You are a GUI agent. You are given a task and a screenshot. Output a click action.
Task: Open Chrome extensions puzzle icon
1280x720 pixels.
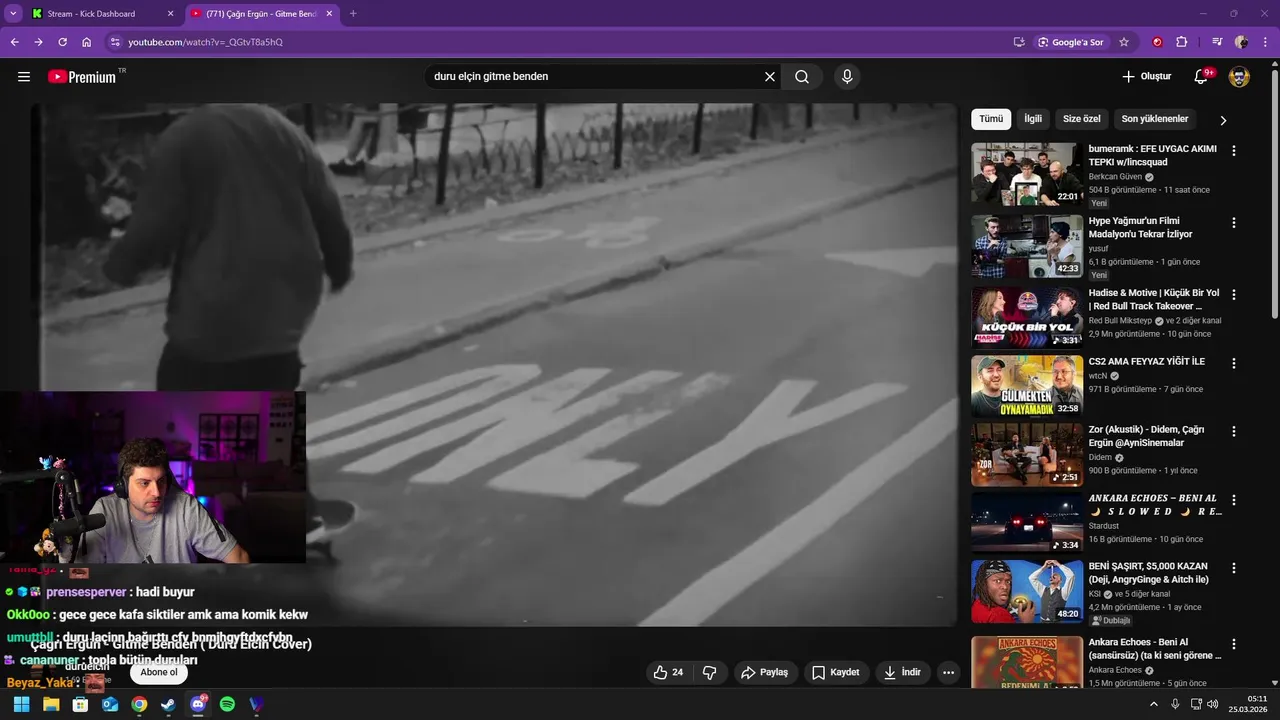(x=1182, y=42)
